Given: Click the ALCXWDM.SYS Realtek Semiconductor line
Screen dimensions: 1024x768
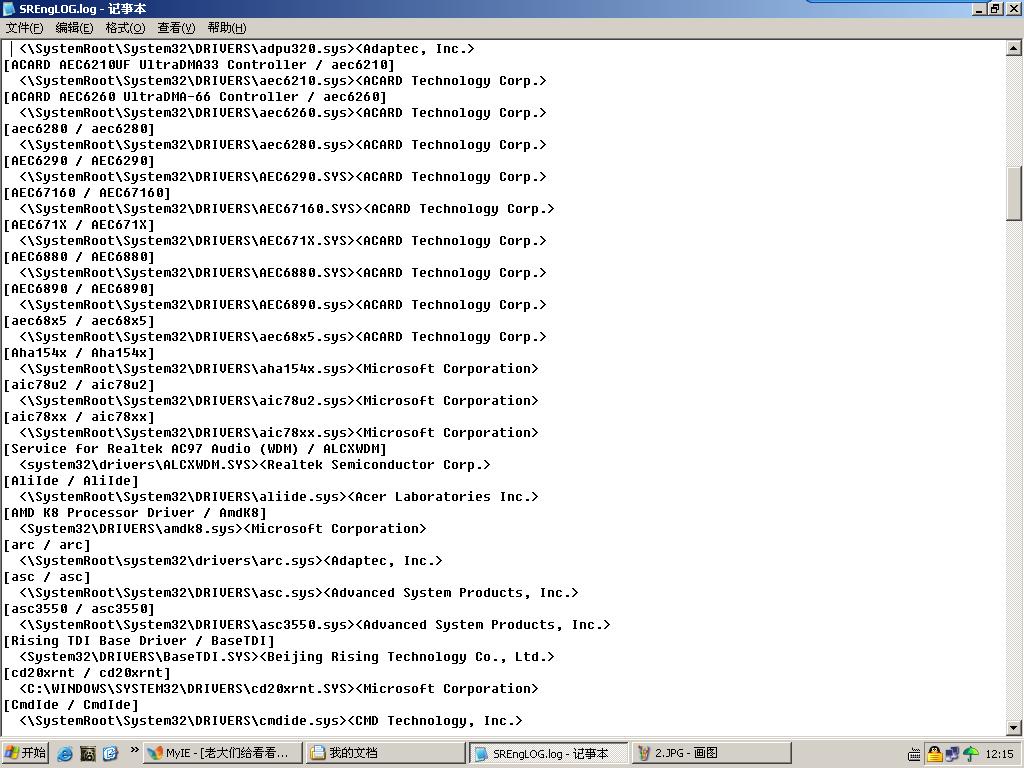Looking at the screenshot, I should click(x=255, y=464).
